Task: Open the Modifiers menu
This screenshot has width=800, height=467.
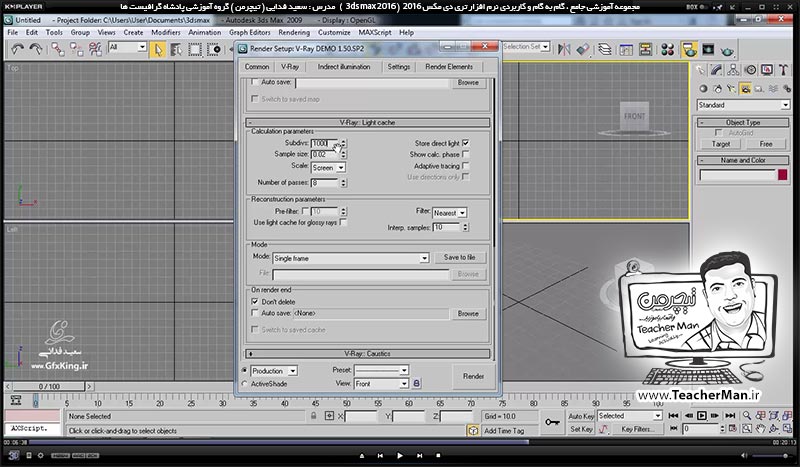Action: click(x=166, y=32)
